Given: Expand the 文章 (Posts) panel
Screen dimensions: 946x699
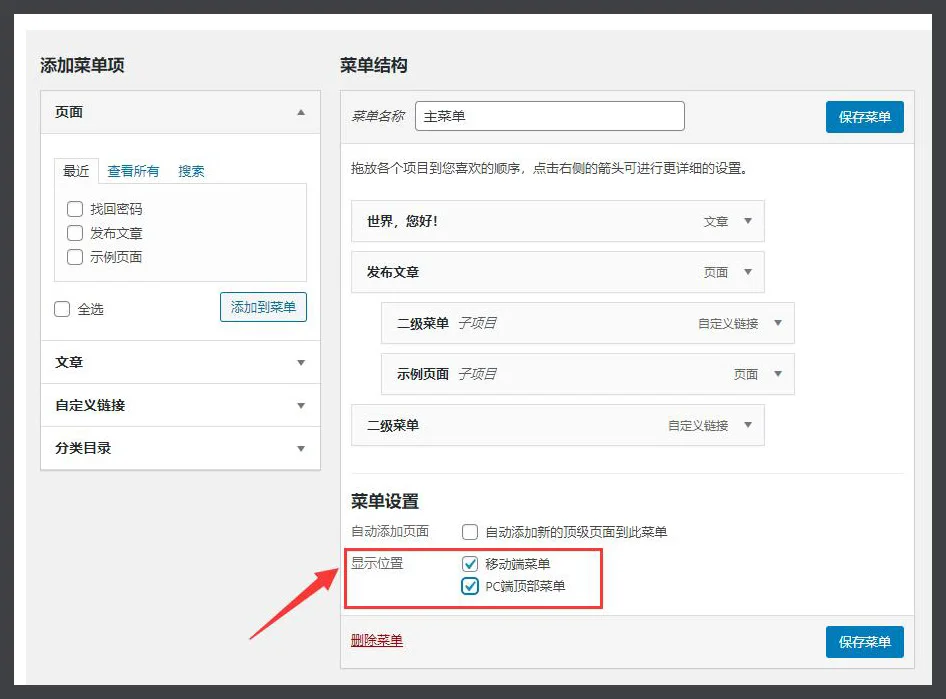Looking at the screenshot, I should 301,362.
